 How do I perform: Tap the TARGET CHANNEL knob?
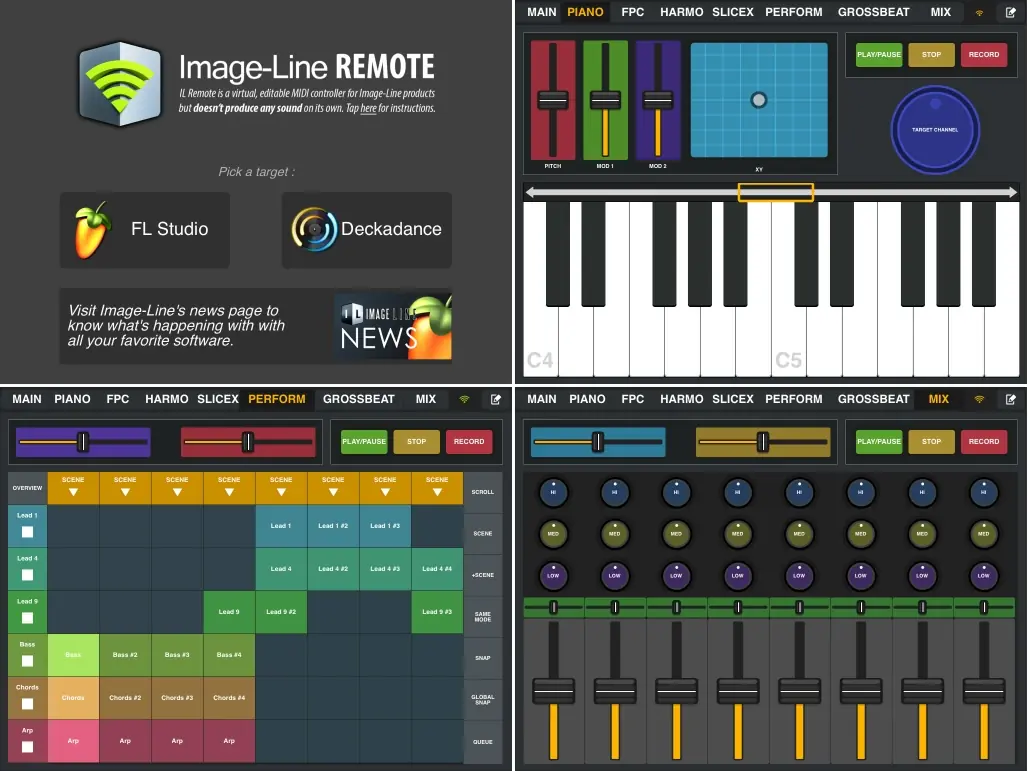click(x=935, y=130)
